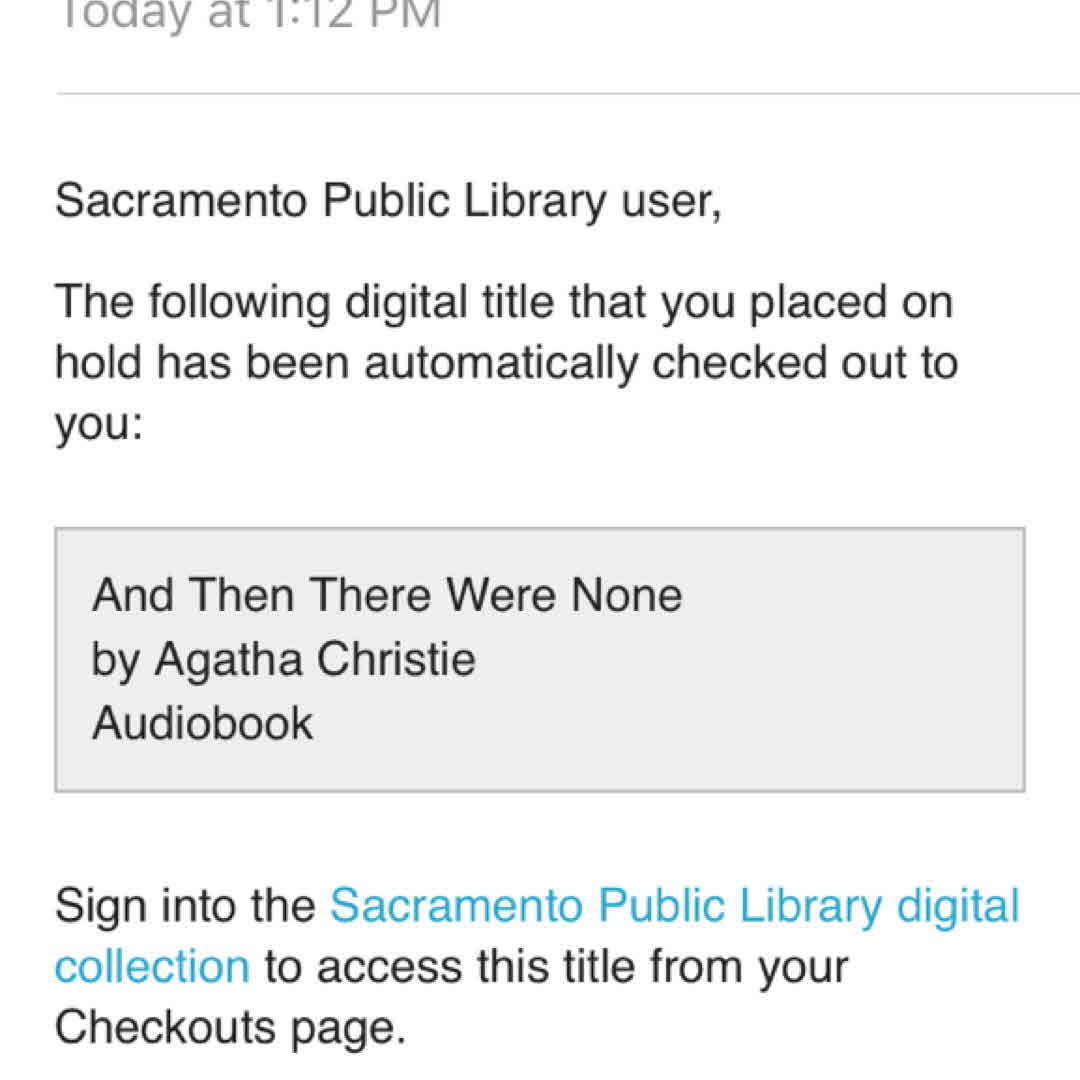Select the "And Then There Were None" title

387,596
